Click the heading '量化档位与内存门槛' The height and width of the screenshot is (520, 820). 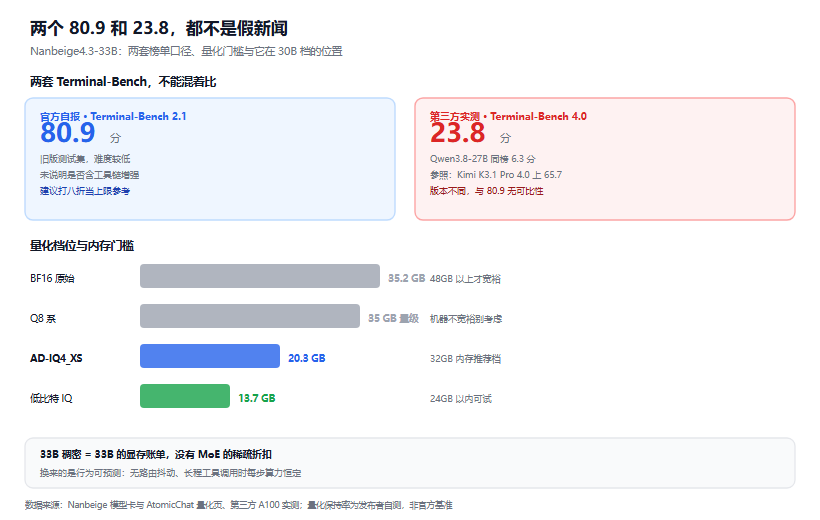tap(82, 246)
